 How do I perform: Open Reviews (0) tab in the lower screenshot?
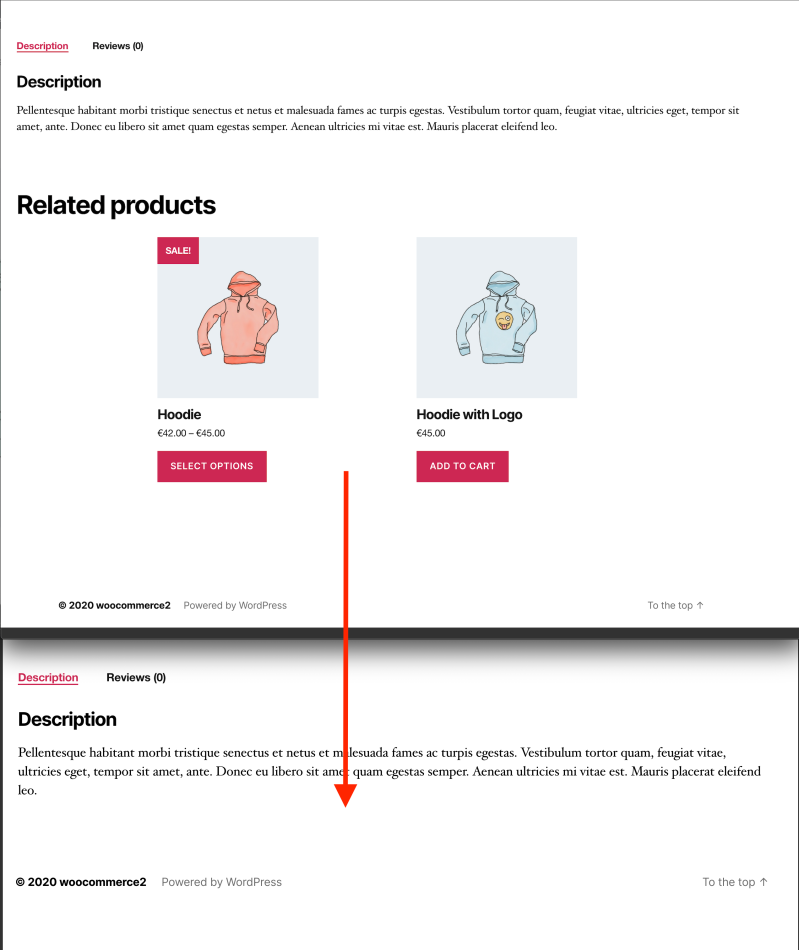[136, 678]
